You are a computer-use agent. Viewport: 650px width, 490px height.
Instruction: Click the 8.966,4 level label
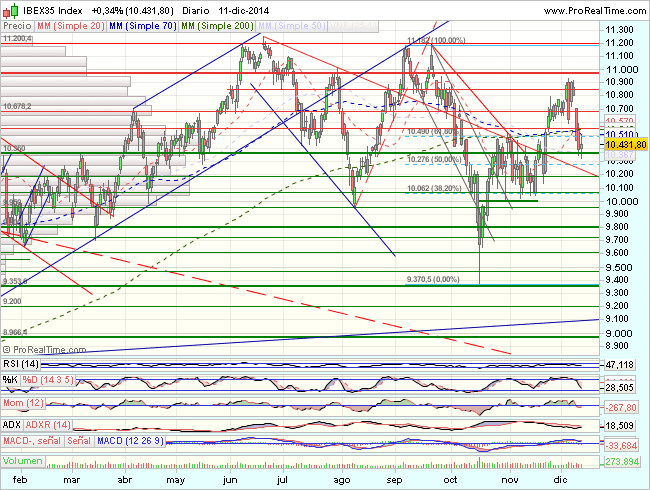[15, 332]
